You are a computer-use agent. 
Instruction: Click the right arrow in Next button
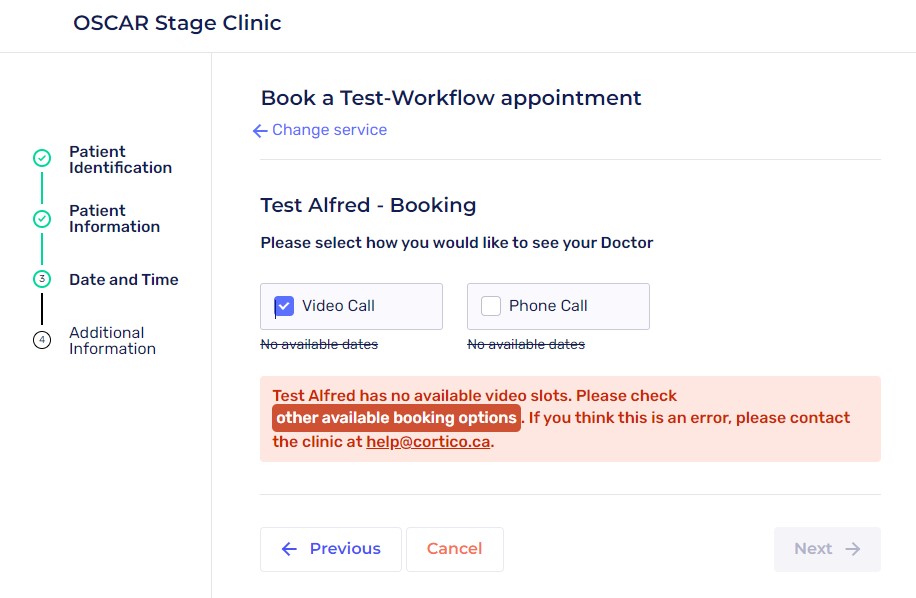point(852,549)
